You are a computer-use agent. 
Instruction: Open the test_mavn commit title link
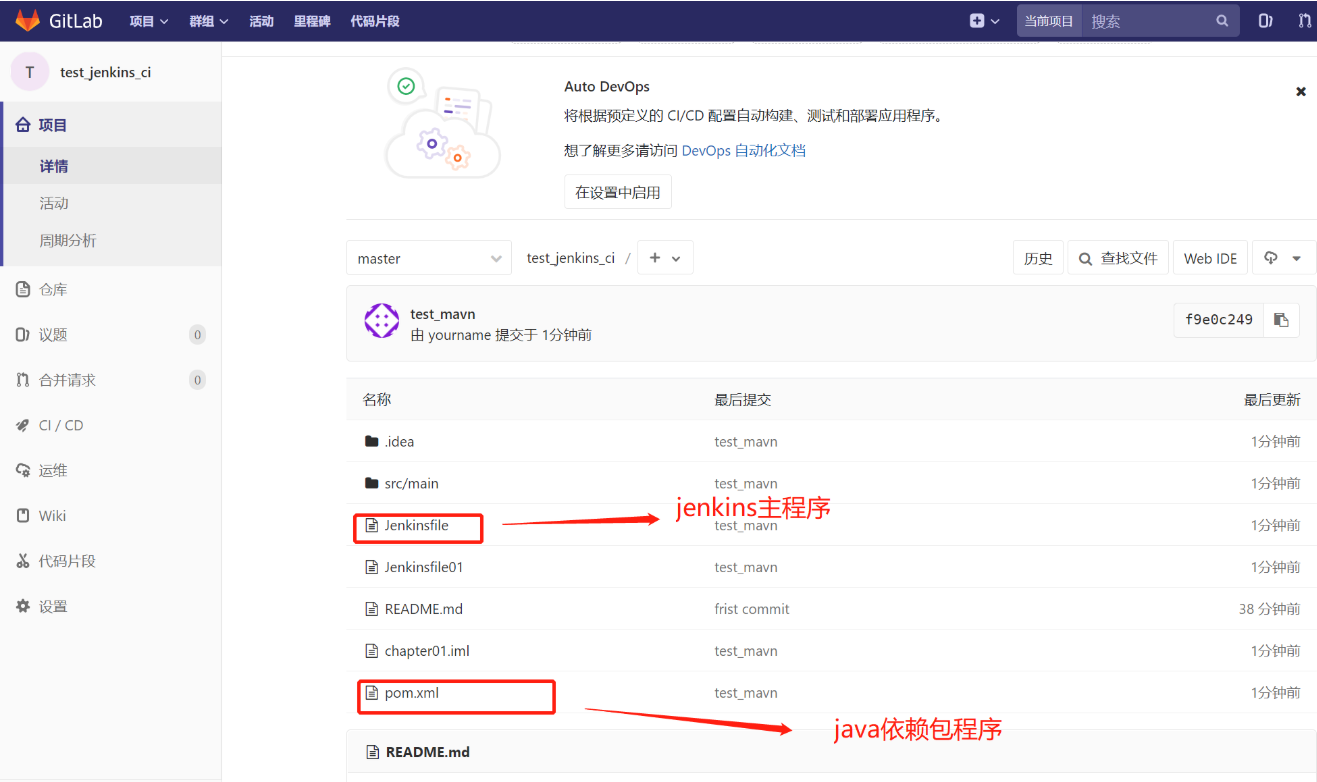click(443, 314)
